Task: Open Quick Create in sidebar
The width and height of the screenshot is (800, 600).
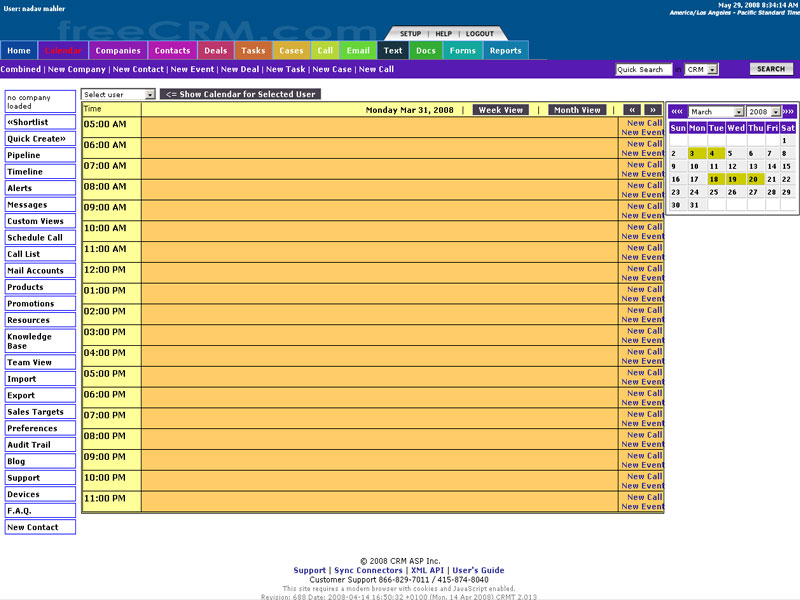Action: tap(40, 139)
